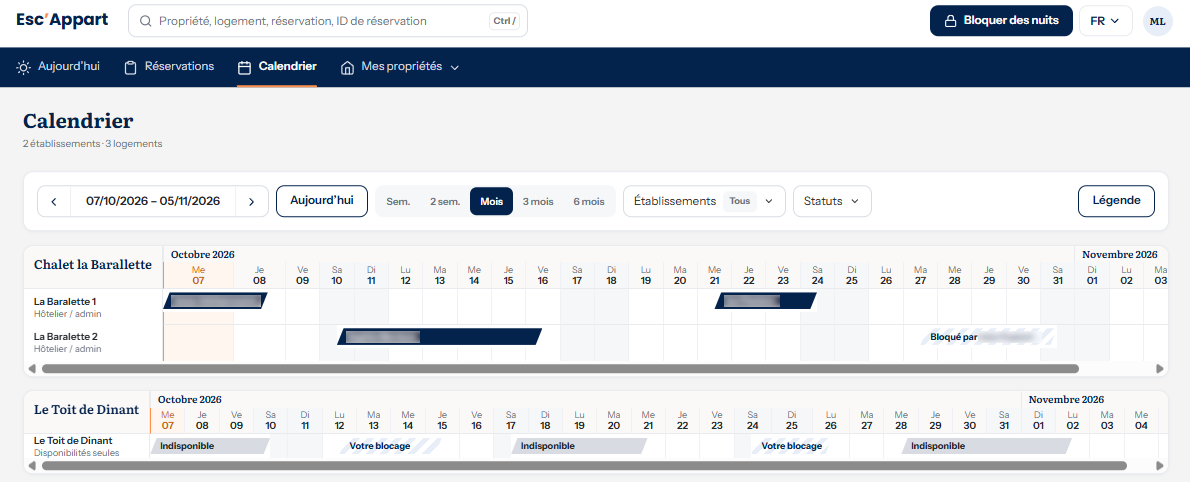Click the Me 04 header in Dinant calendar
Viewport: 1190px width, 482px height.
[x=1141, y=420]
